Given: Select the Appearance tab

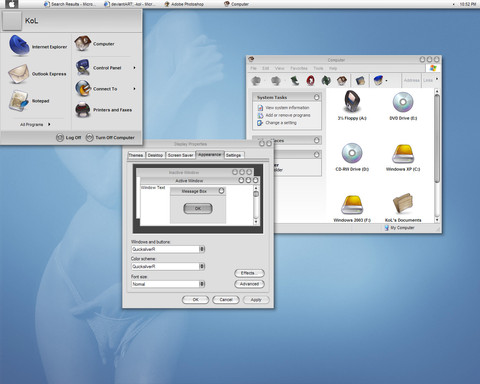Looking at the screenshot, I should tap(209, 154).
